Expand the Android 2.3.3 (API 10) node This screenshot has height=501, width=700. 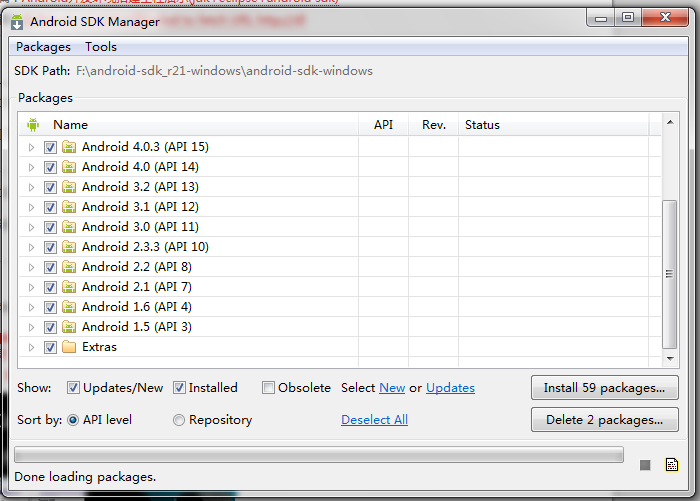pos(31,247)
